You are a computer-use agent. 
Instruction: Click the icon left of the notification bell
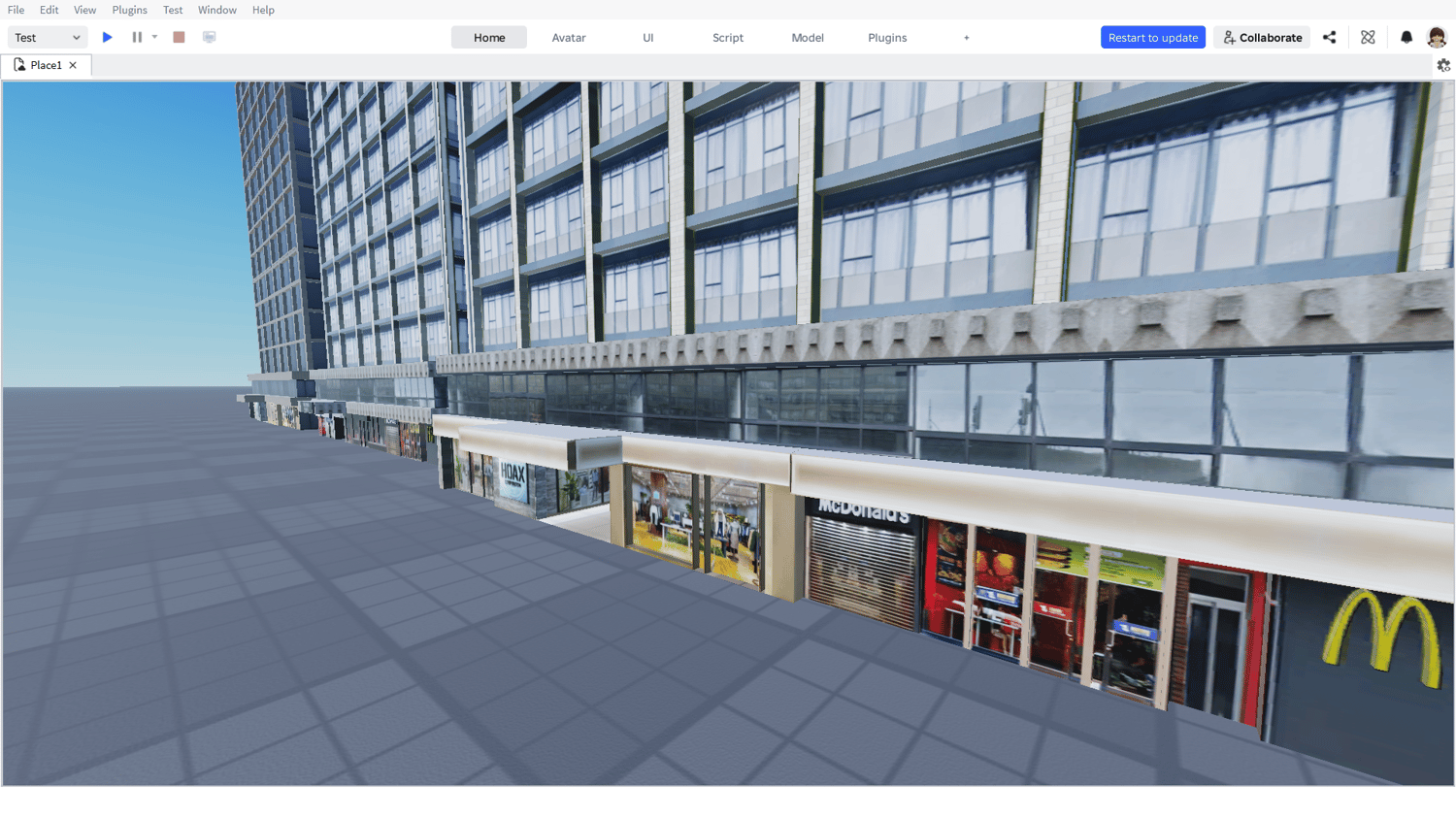coord(1368,38)
